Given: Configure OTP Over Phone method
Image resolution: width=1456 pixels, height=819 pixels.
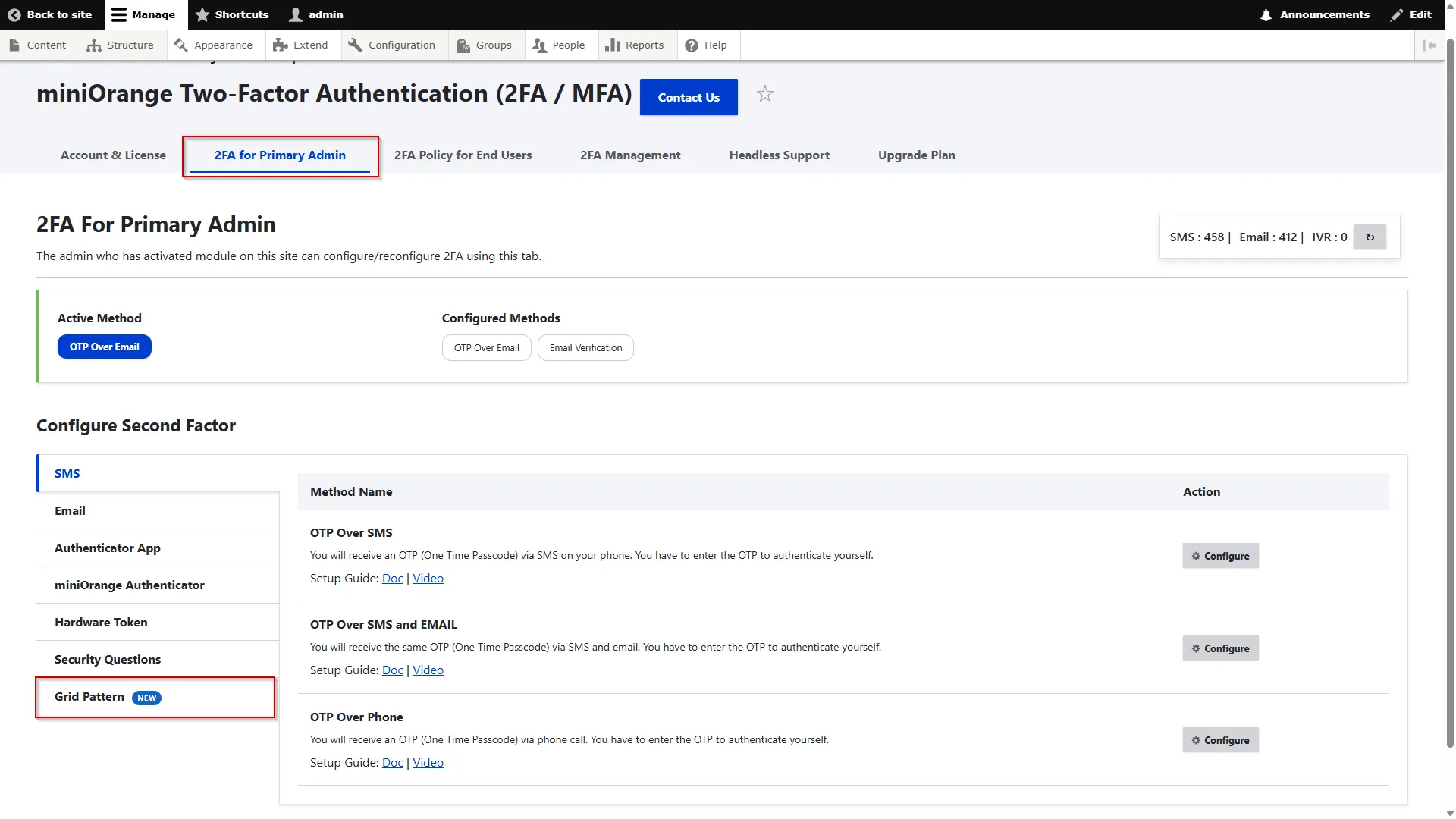Looking at the screenshot, I should 1220,740.
